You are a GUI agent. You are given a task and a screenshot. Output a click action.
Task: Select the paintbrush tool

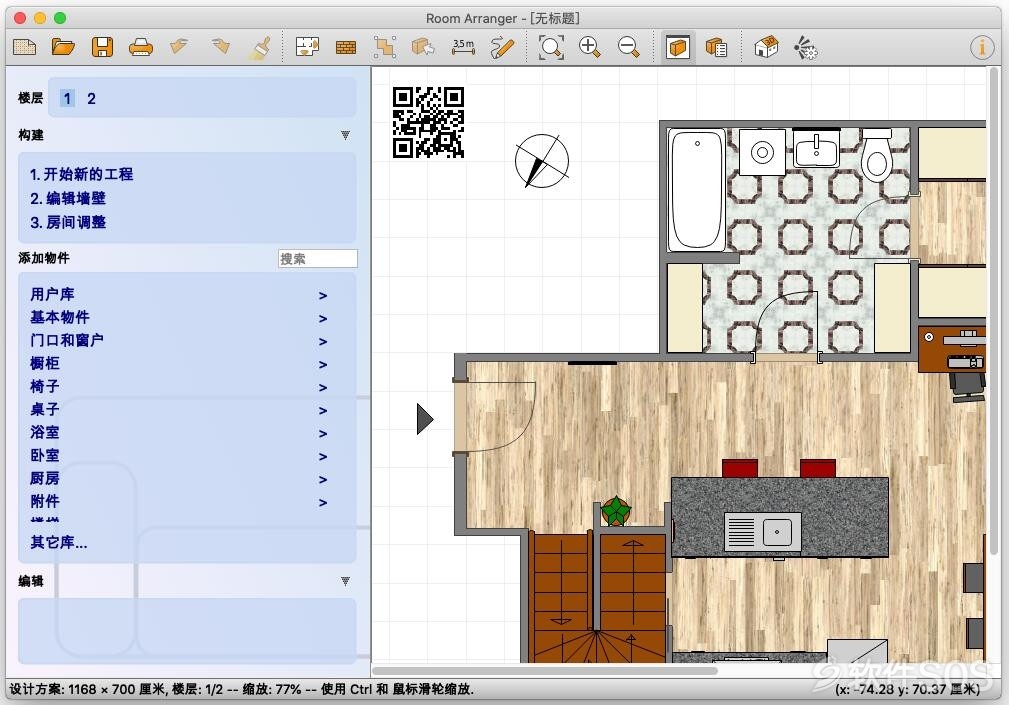click(x=260, y=47)
